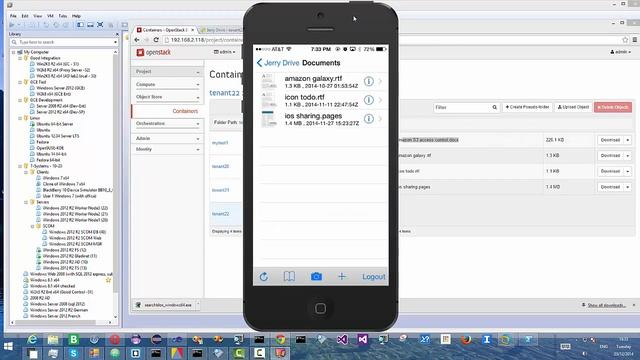640x360 pixels.
Task: Open the tenant22 container link
Action: (220, 214)
